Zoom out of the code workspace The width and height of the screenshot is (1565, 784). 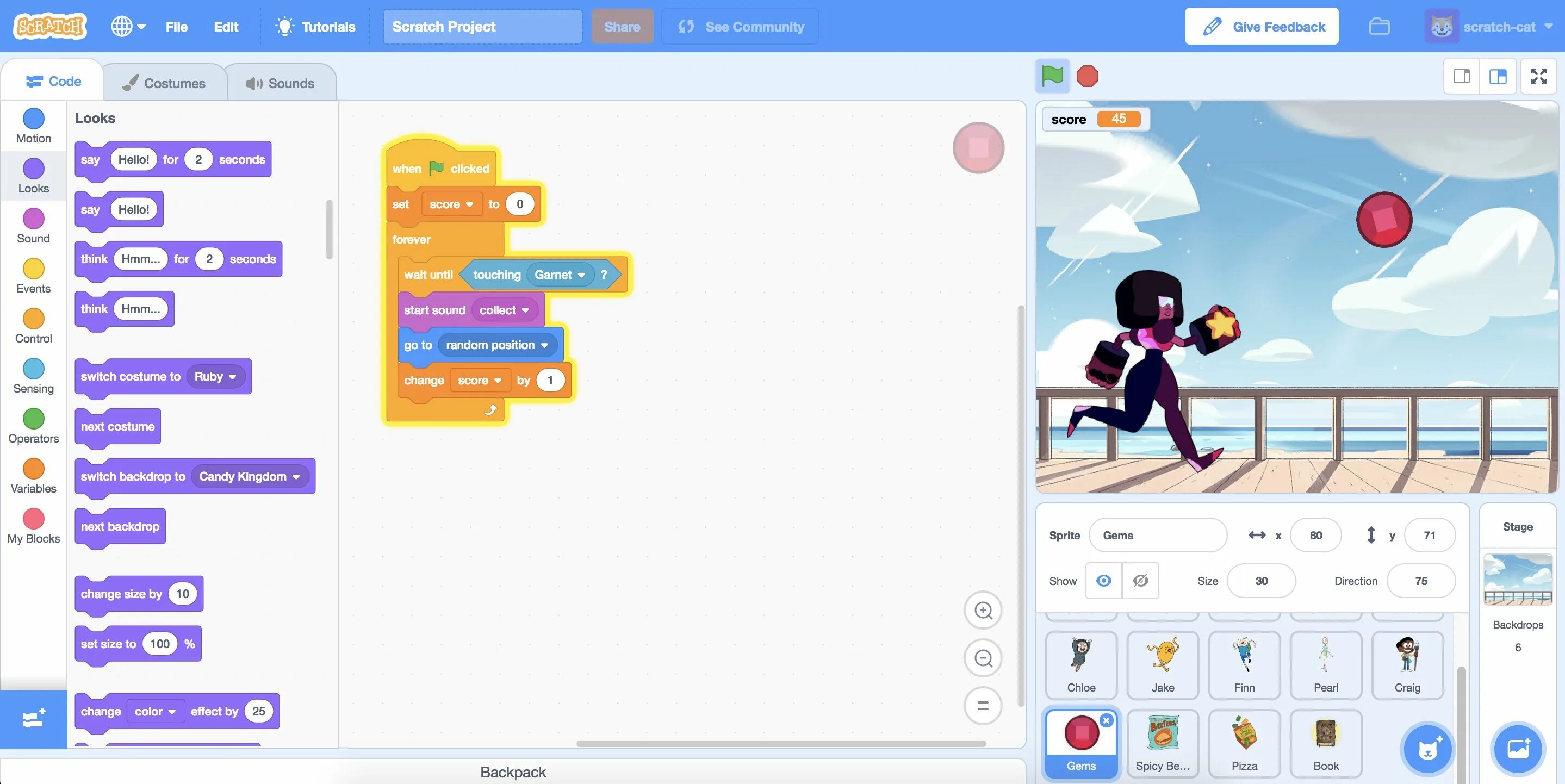point(983,658)
